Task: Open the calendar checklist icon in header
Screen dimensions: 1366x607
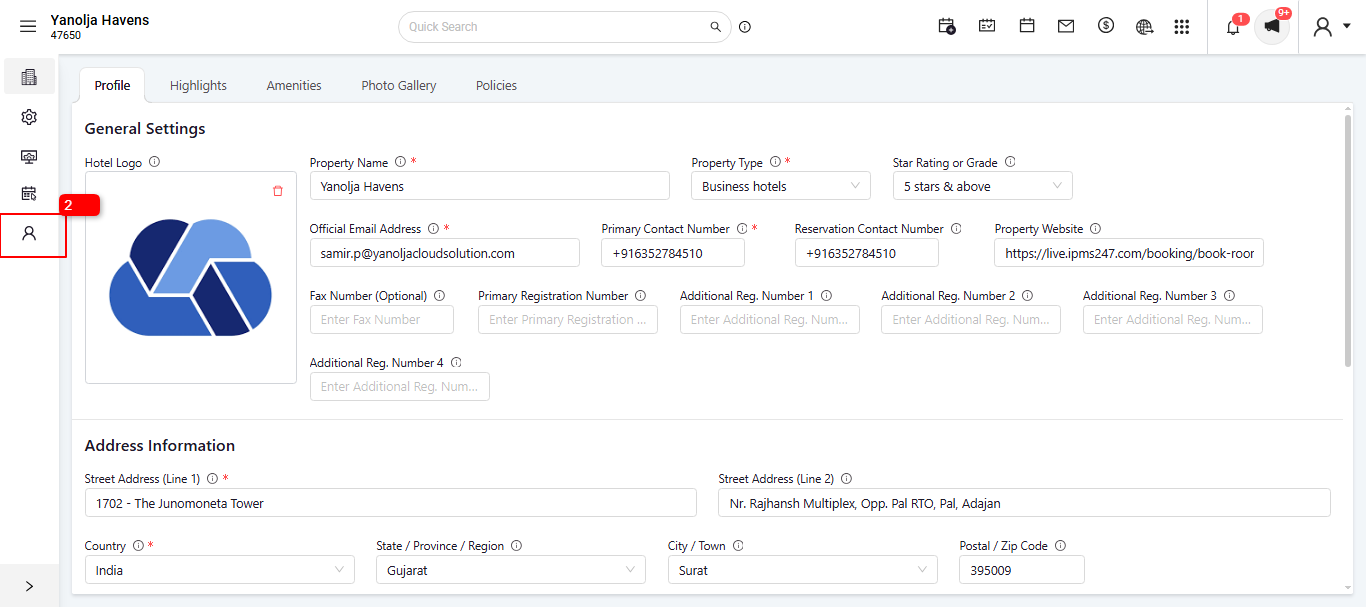Action: [987, 27]
